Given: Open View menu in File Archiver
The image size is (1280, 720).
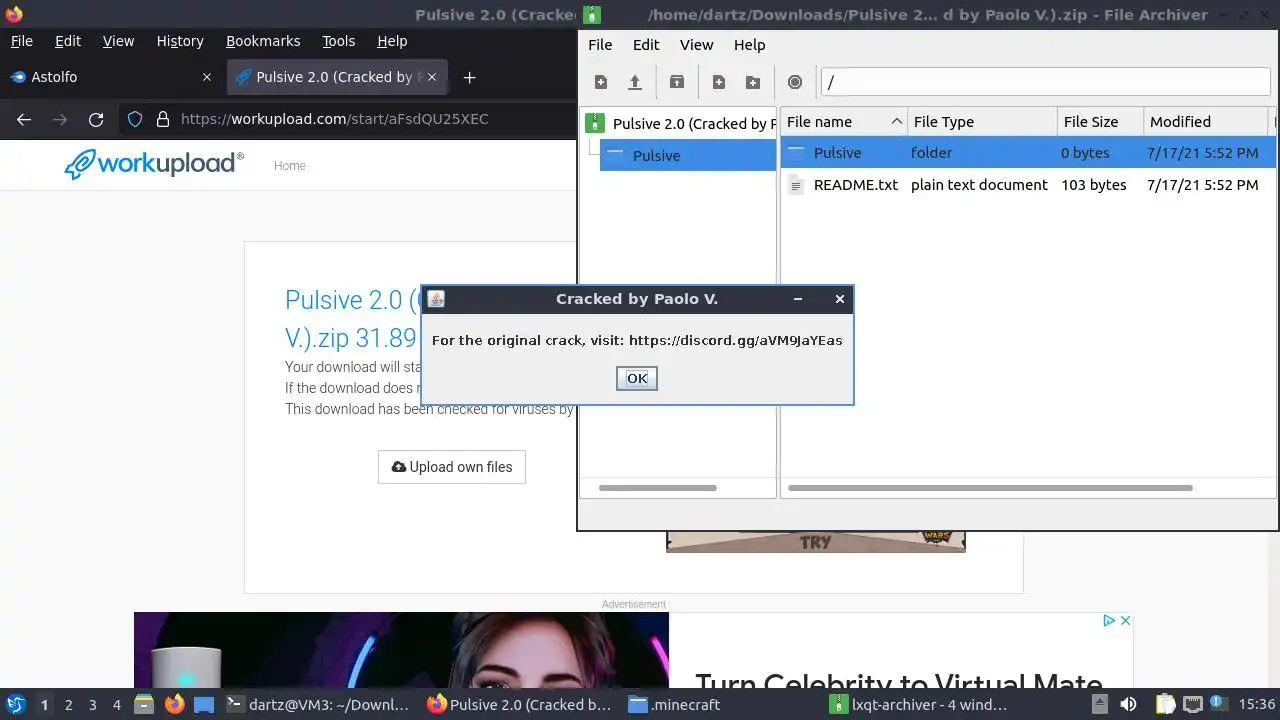Looking at the screenshot, I should (x=696, y=44).
